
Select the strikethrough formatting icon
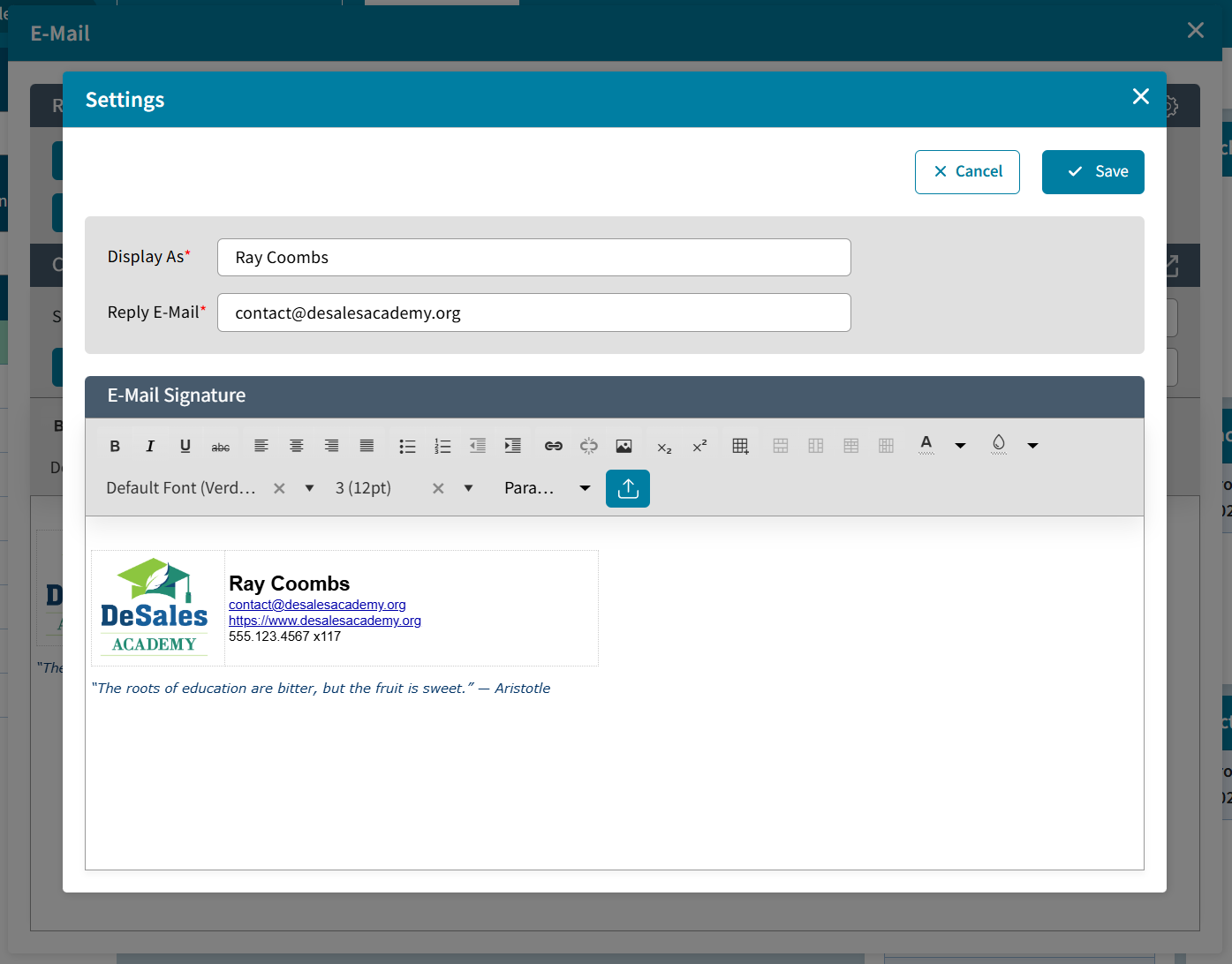pyautogui.click(x=221, y=445)
